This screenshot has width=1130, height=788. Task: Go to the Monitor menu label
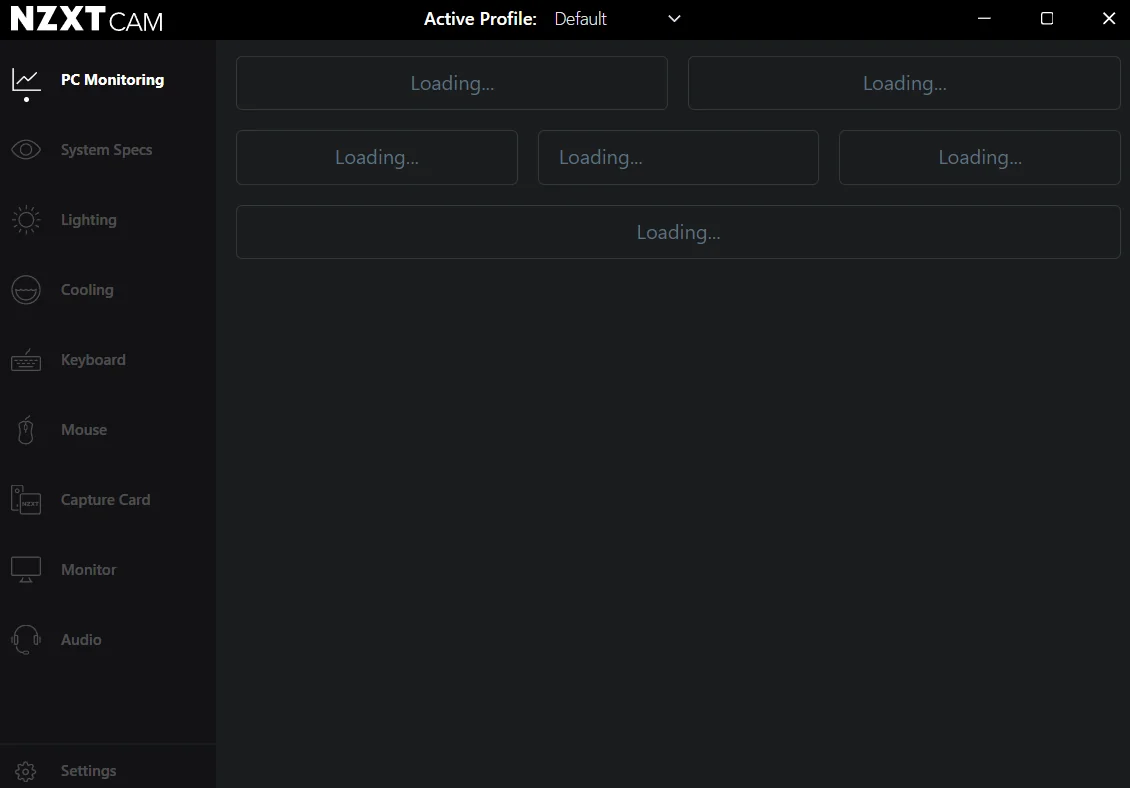coord(88,570)
